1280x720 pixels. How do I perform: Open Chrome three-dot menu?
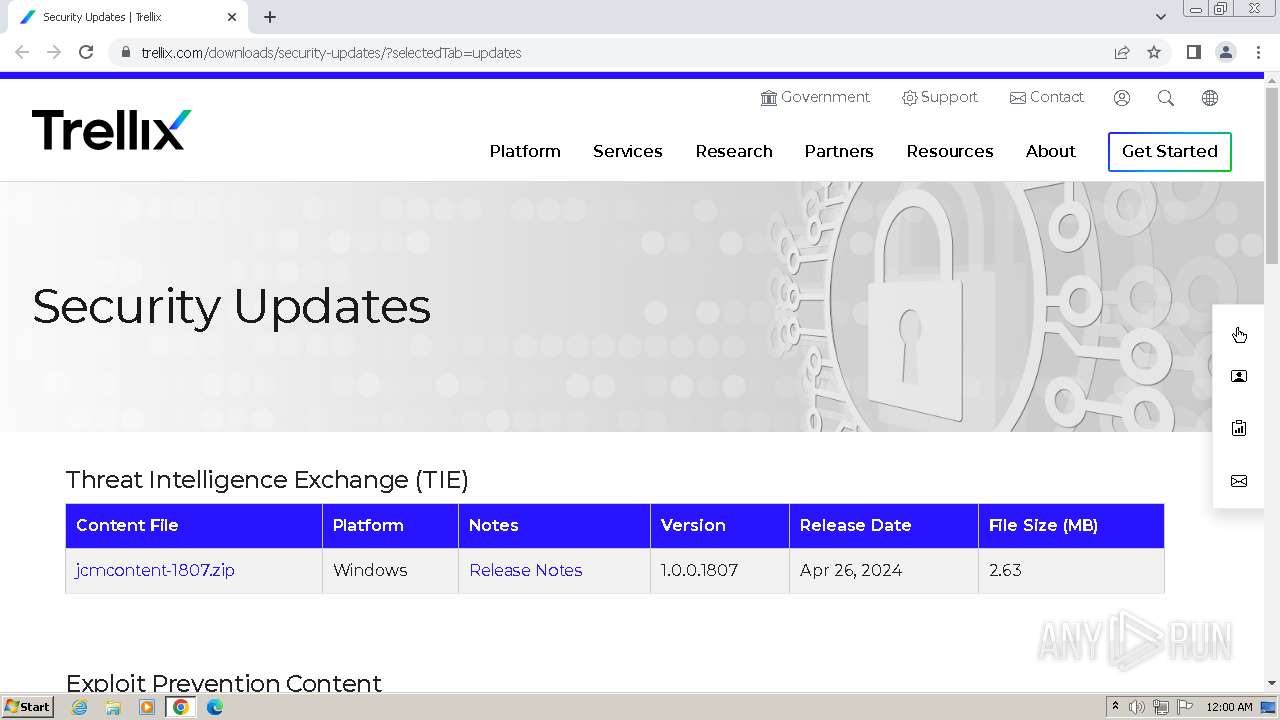pos(1258,52)
